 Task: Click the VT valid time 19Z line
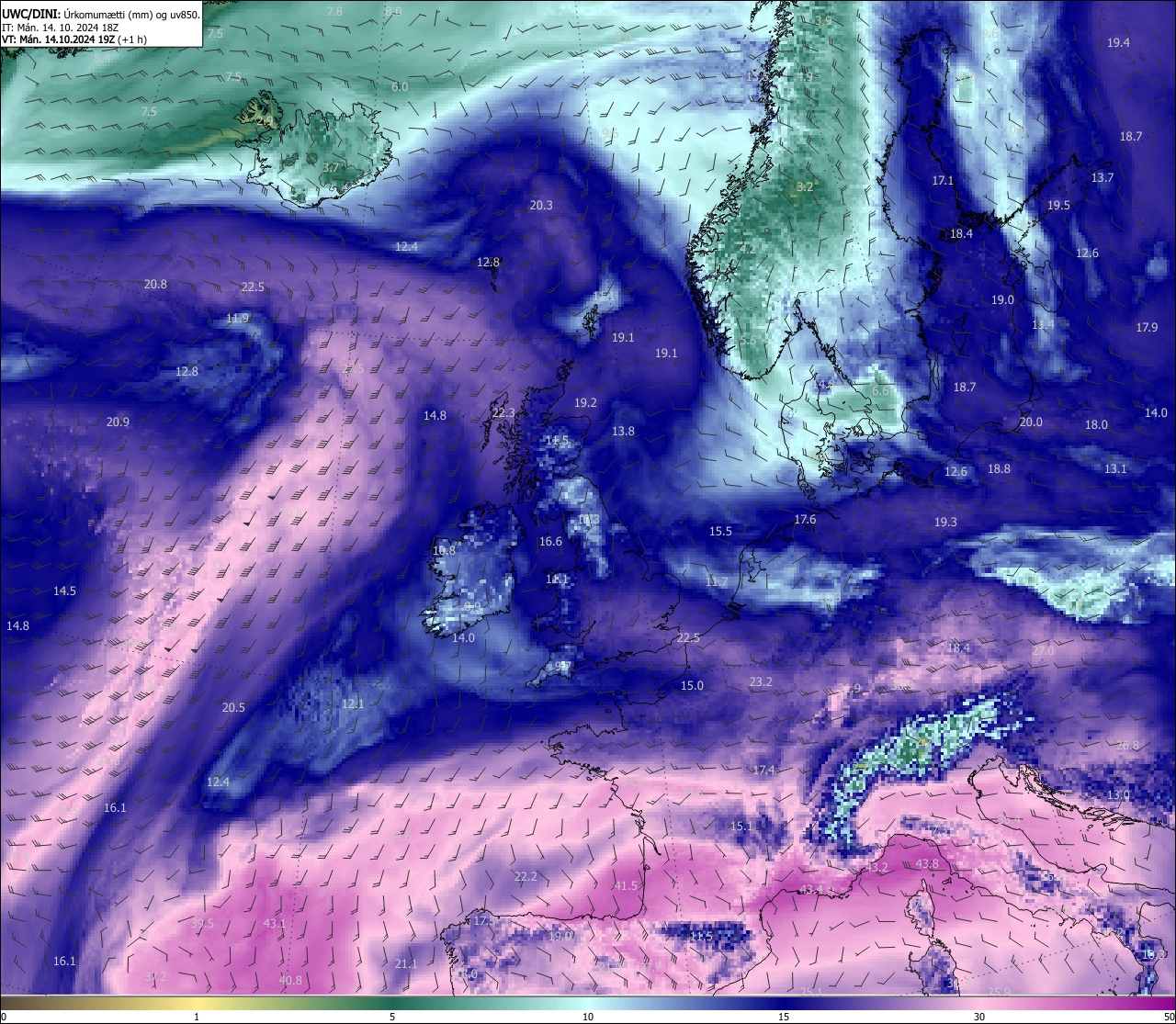tap(73, 39)
